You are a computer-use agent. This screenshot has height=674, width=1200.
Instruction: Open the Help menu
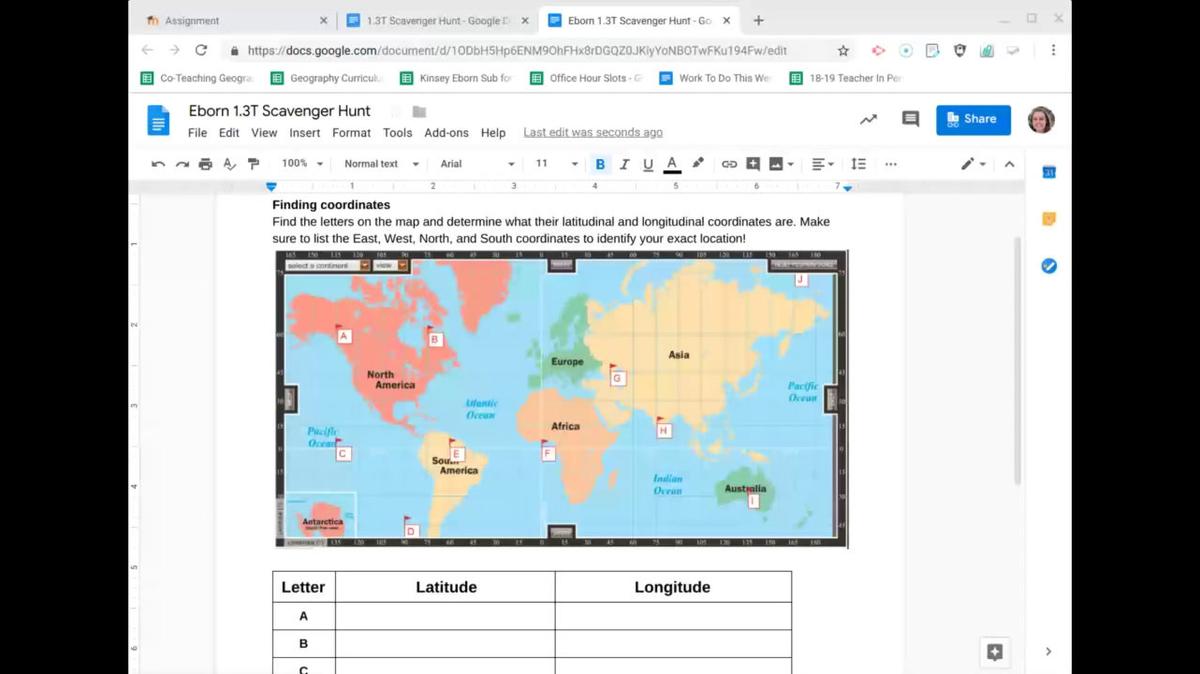pos(493,132)
